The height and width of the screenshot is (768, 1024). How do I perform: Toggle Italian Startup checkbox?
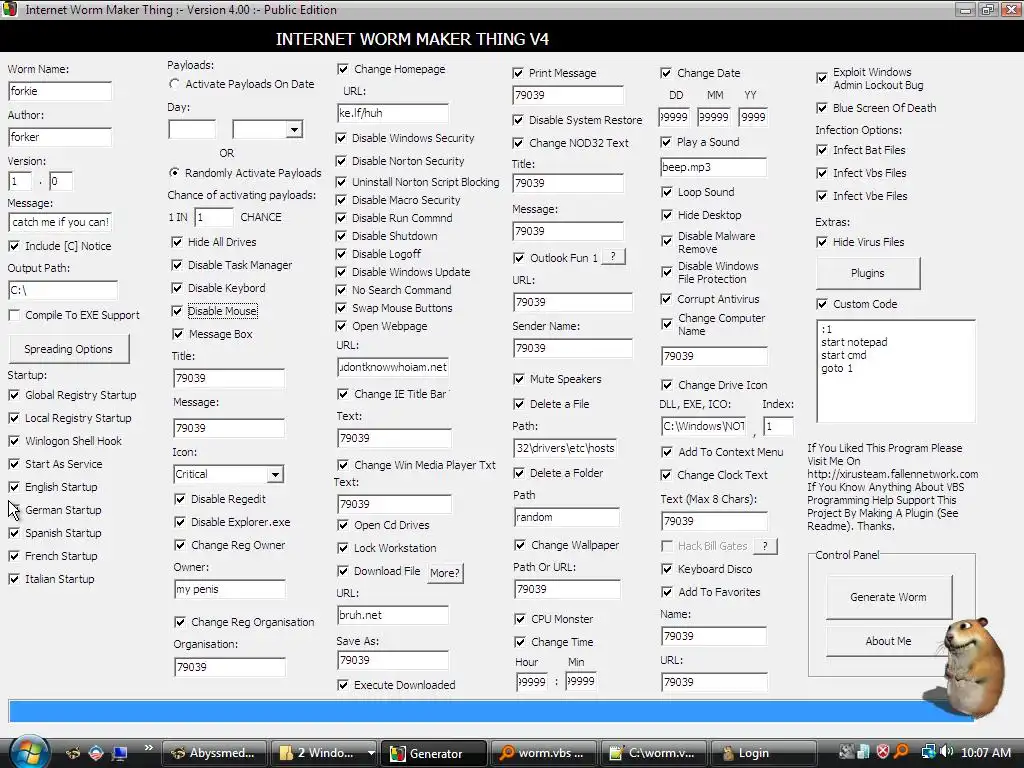coord(14,579)
